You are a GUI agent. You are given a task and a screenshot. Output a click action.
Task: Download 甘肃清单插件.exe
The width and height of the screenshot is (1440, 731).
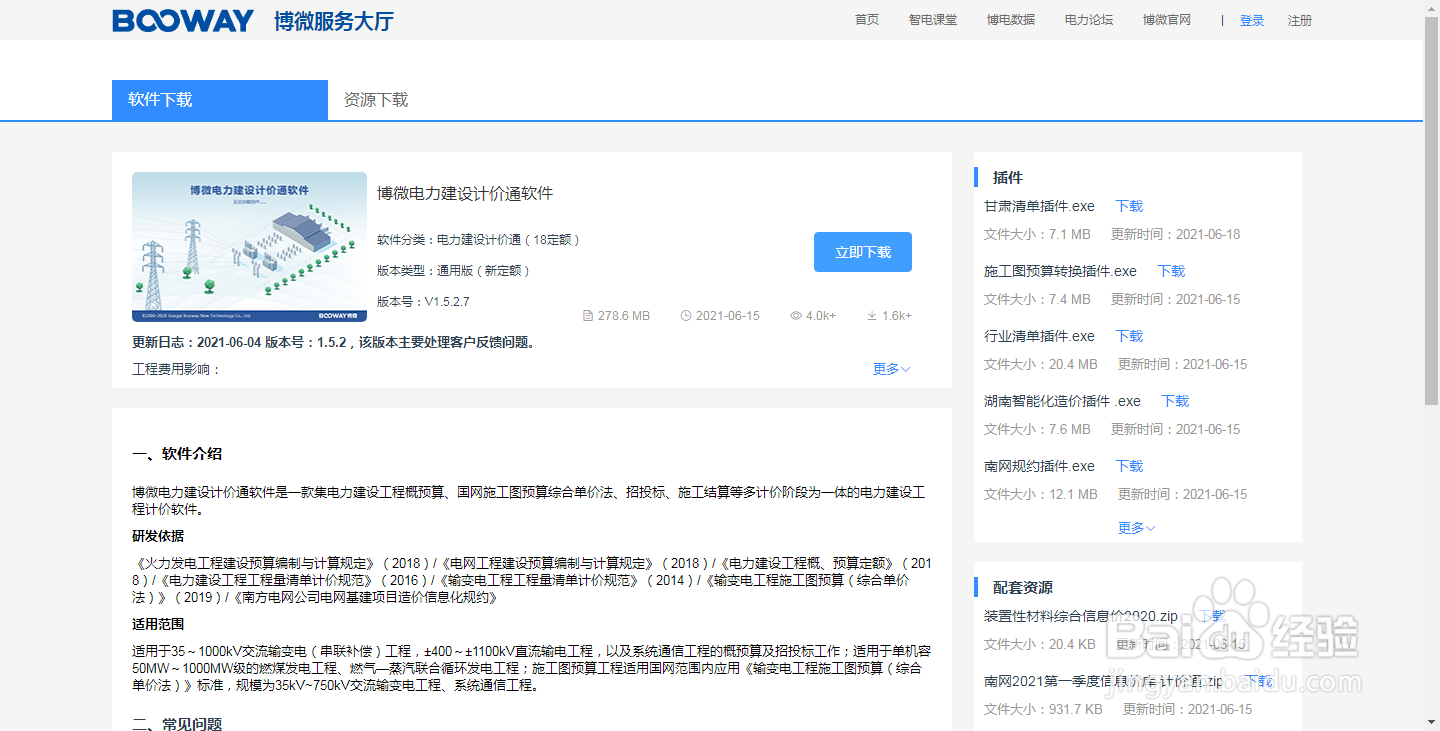(1129, 206)
